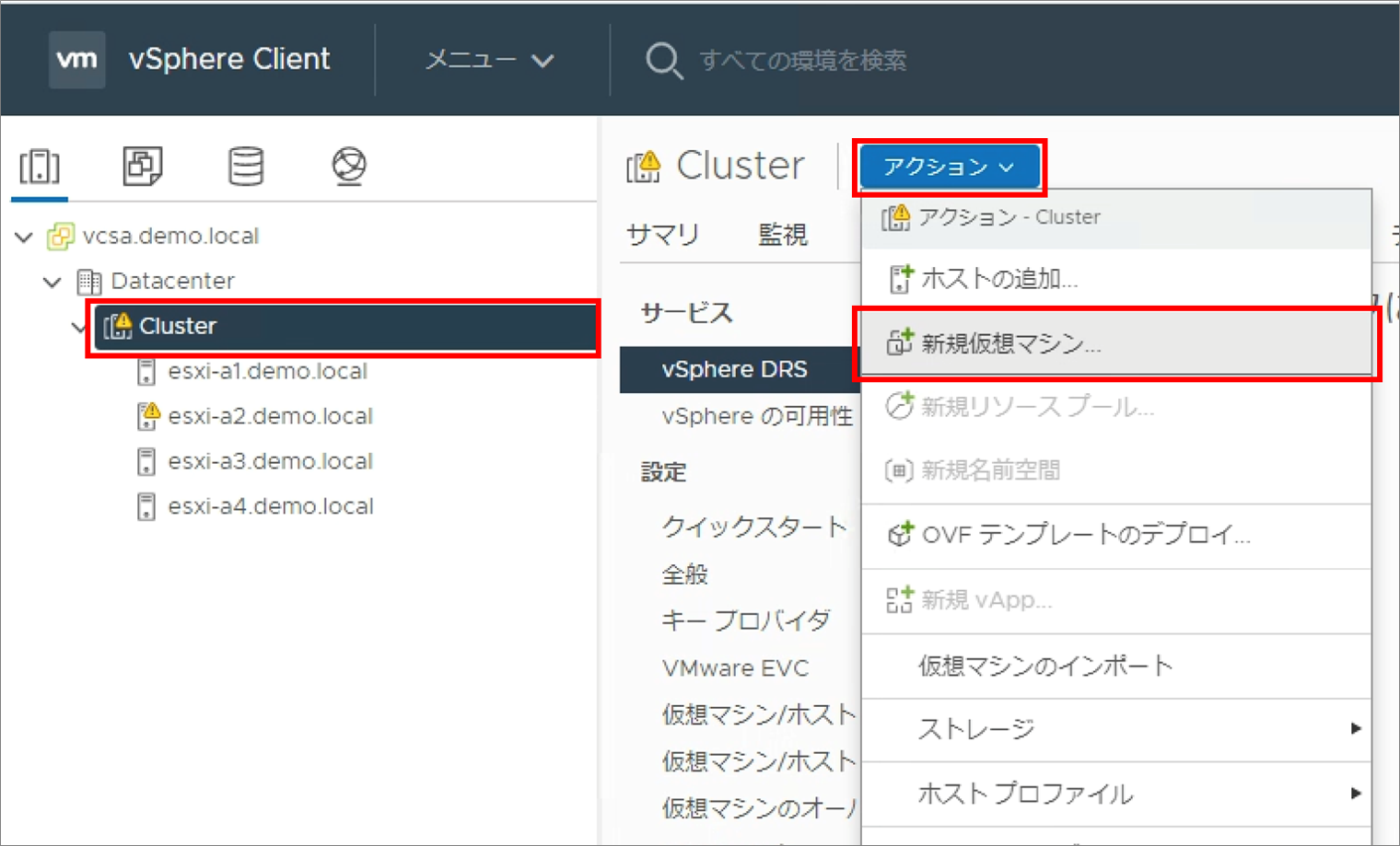Select esxi-a2.demo.local host in tree

270,416
